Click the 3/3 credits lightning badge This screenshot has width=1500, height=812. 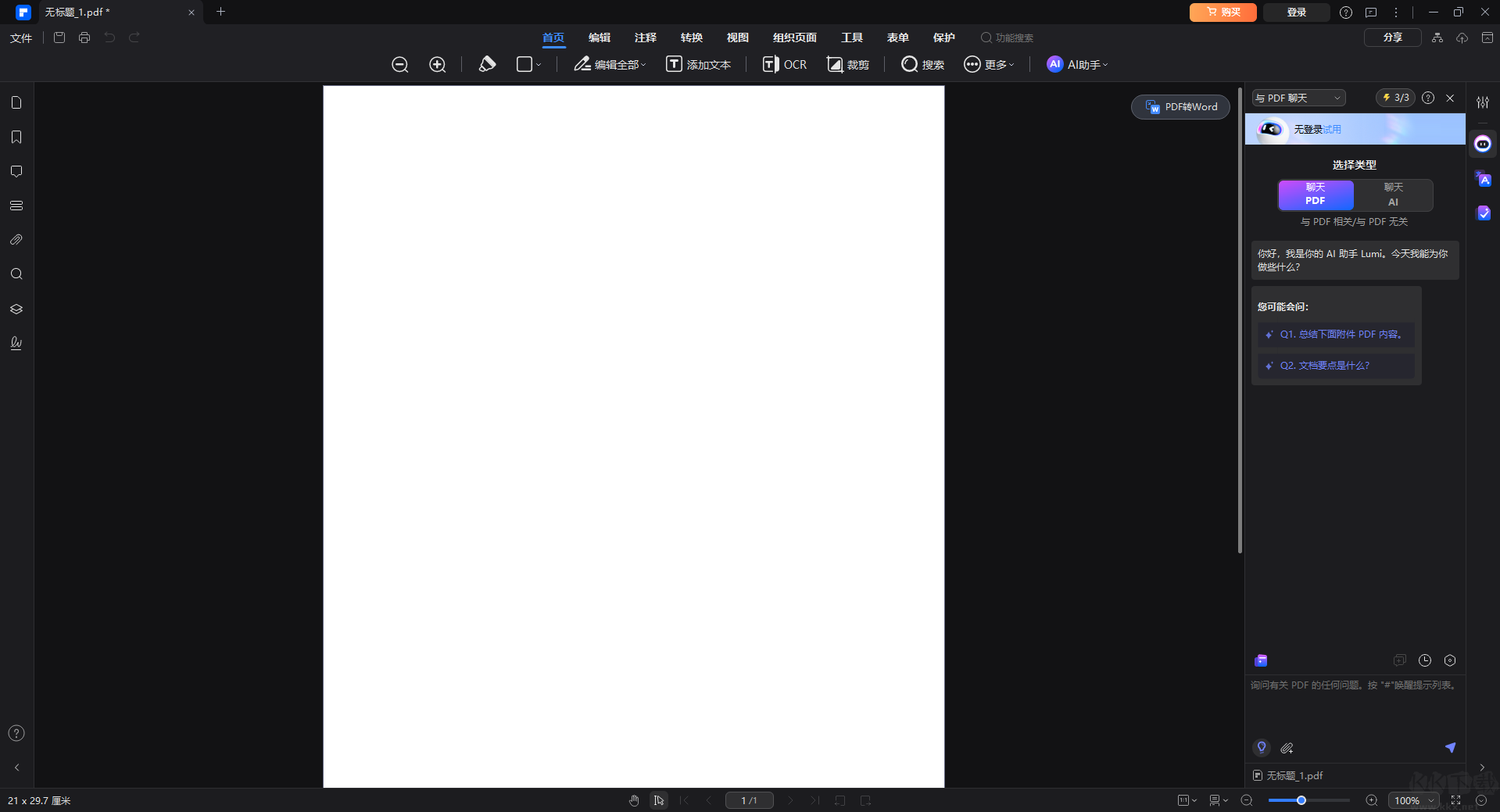(x=1395, y=98)
